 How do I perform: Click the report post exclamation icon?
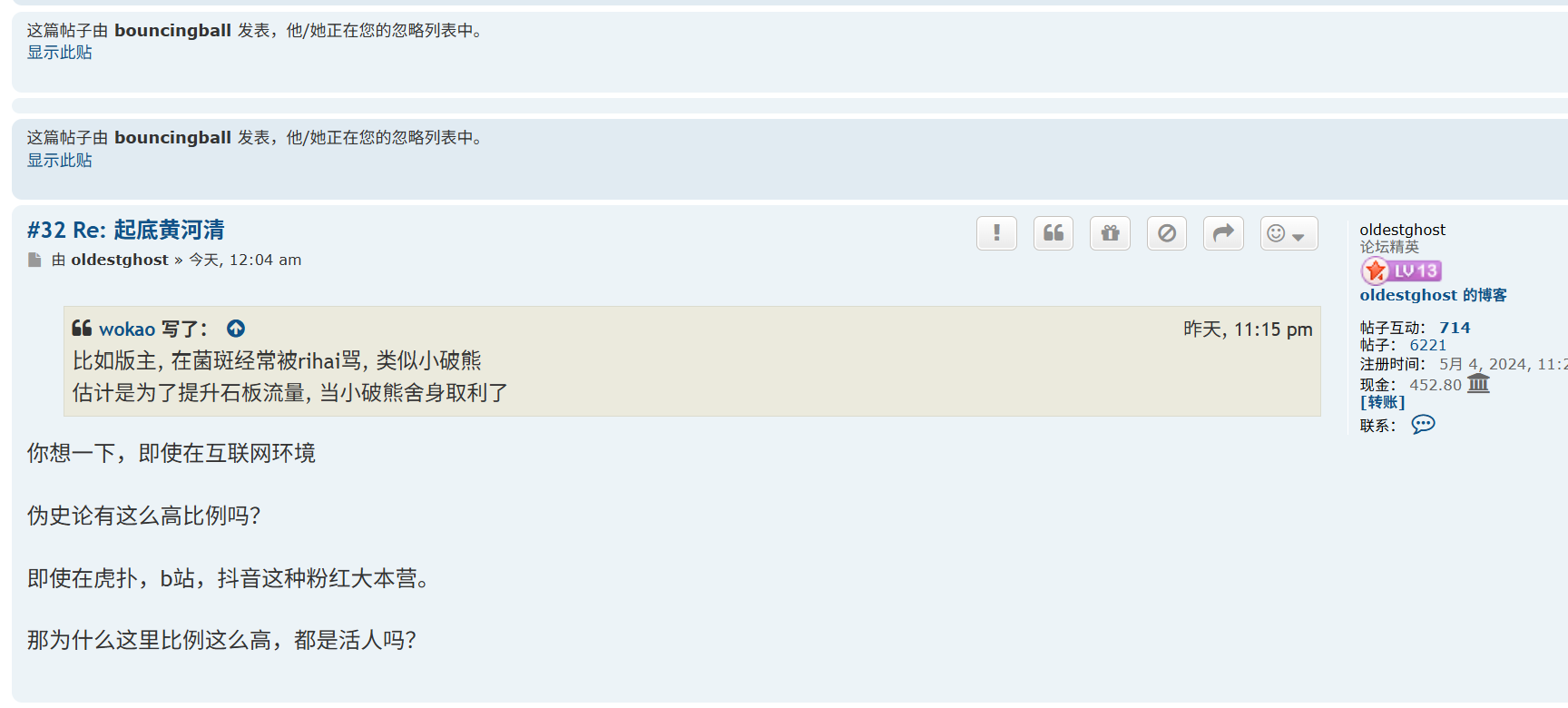pos(996,233)
